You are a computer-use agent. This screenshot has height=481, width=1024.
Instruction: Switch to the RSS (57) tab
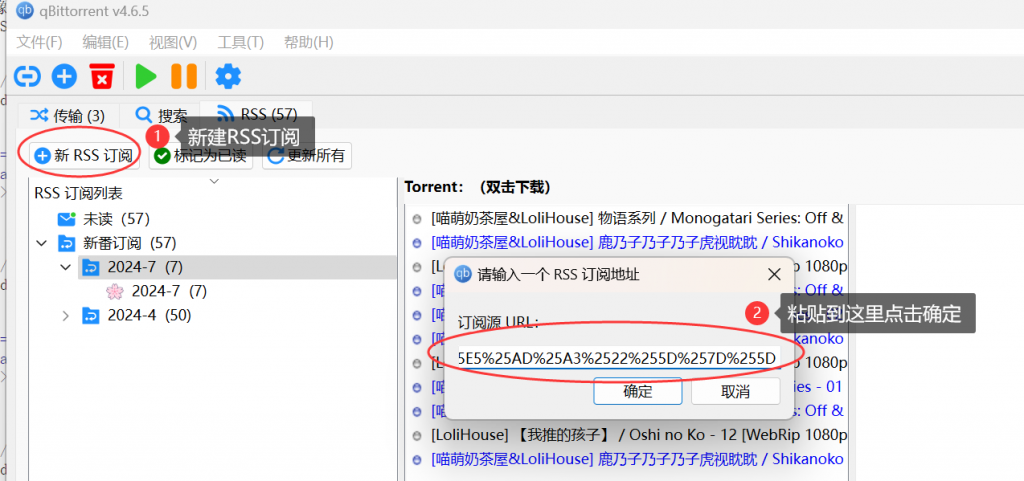(x=257, y=115)
